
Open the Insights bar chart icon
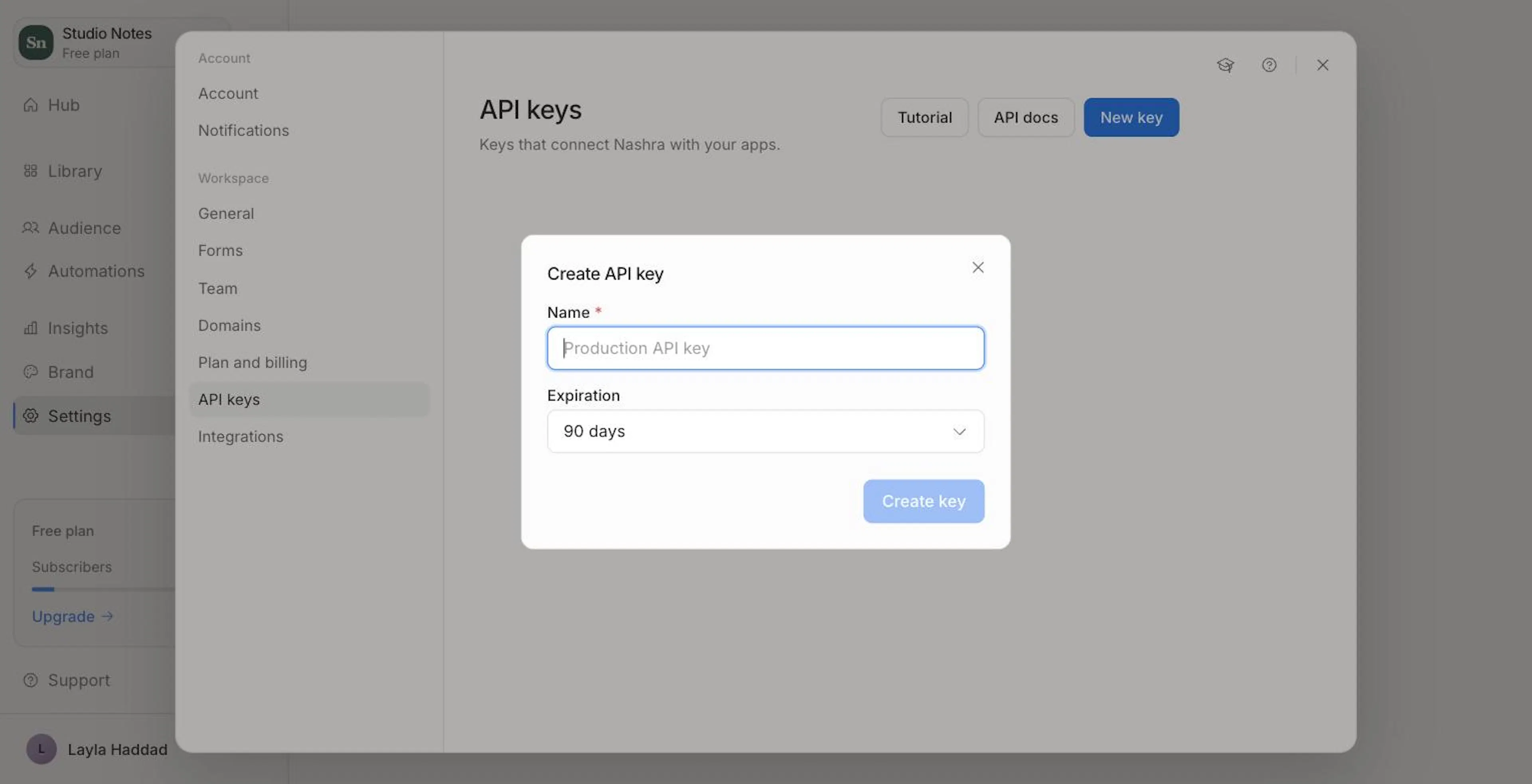tap(30, 328)
